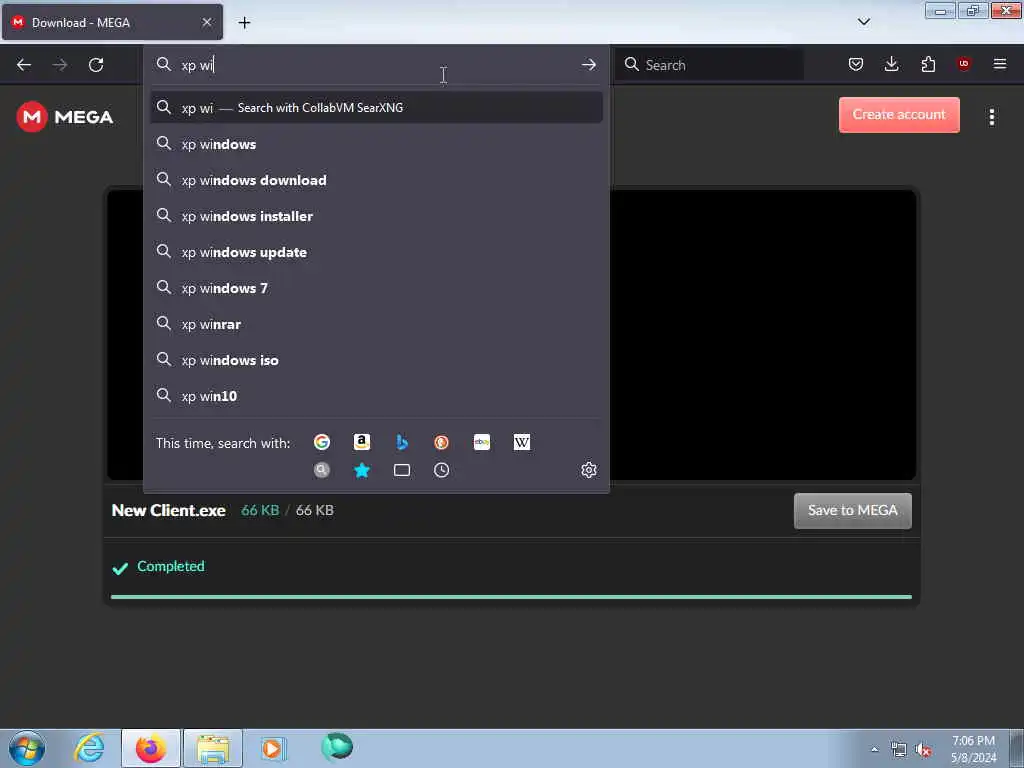The width and height of the screenshot is (1024, 768).
Task: Click the uBlock Origin toolbar icon
Action: (963, 63)
